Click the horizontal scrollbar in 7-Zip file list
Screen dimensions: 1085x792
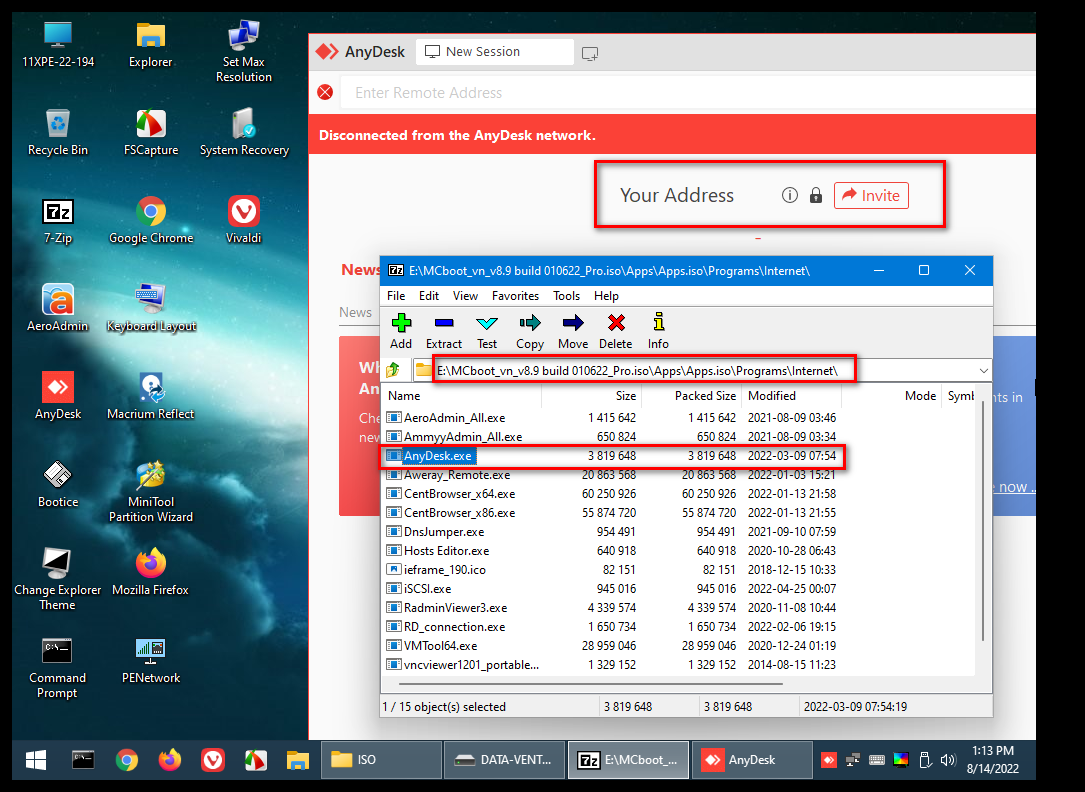pyautogui.click(x=590, y=684)
